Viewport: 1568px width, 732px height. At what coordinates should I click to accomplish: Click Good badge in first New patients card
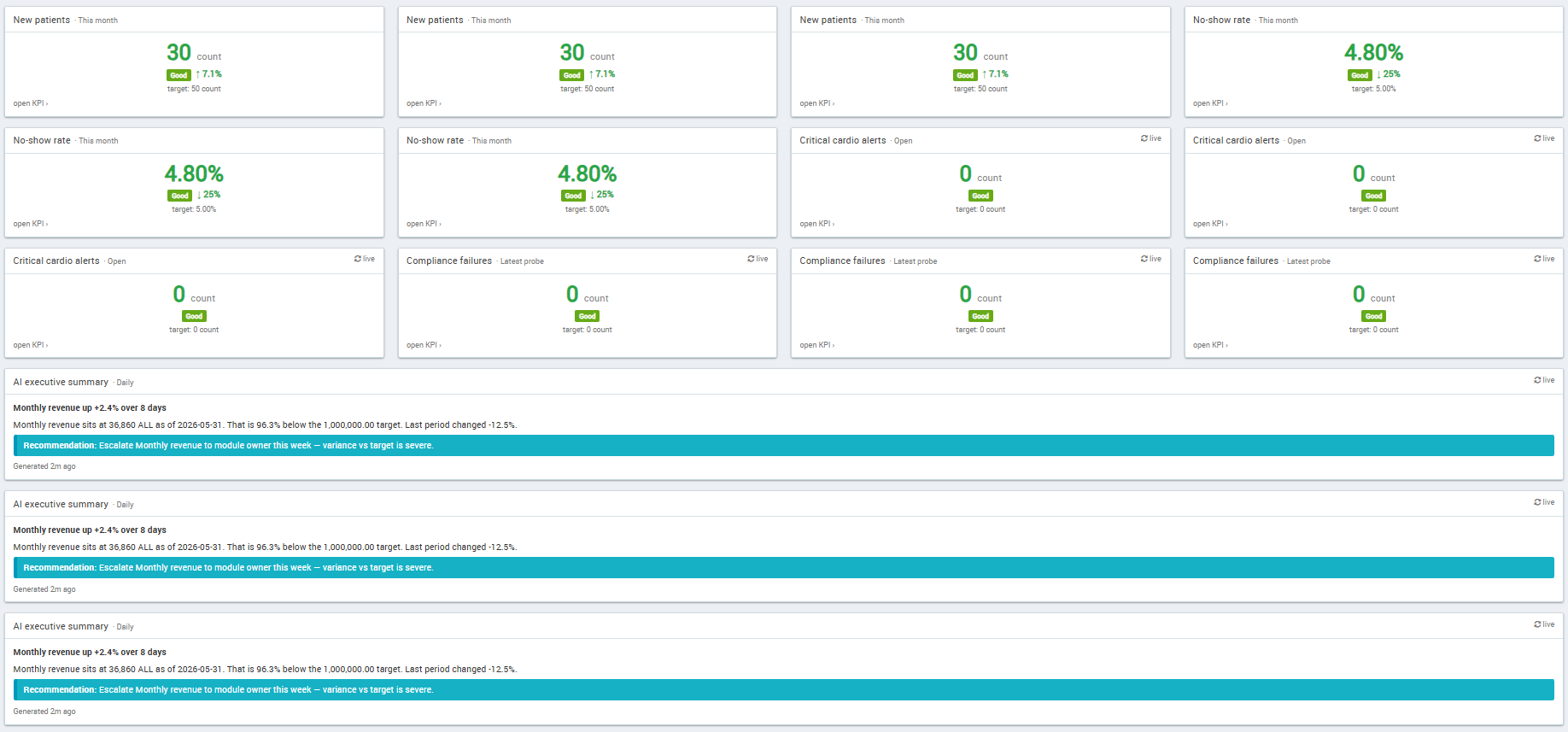pos(178,75)
